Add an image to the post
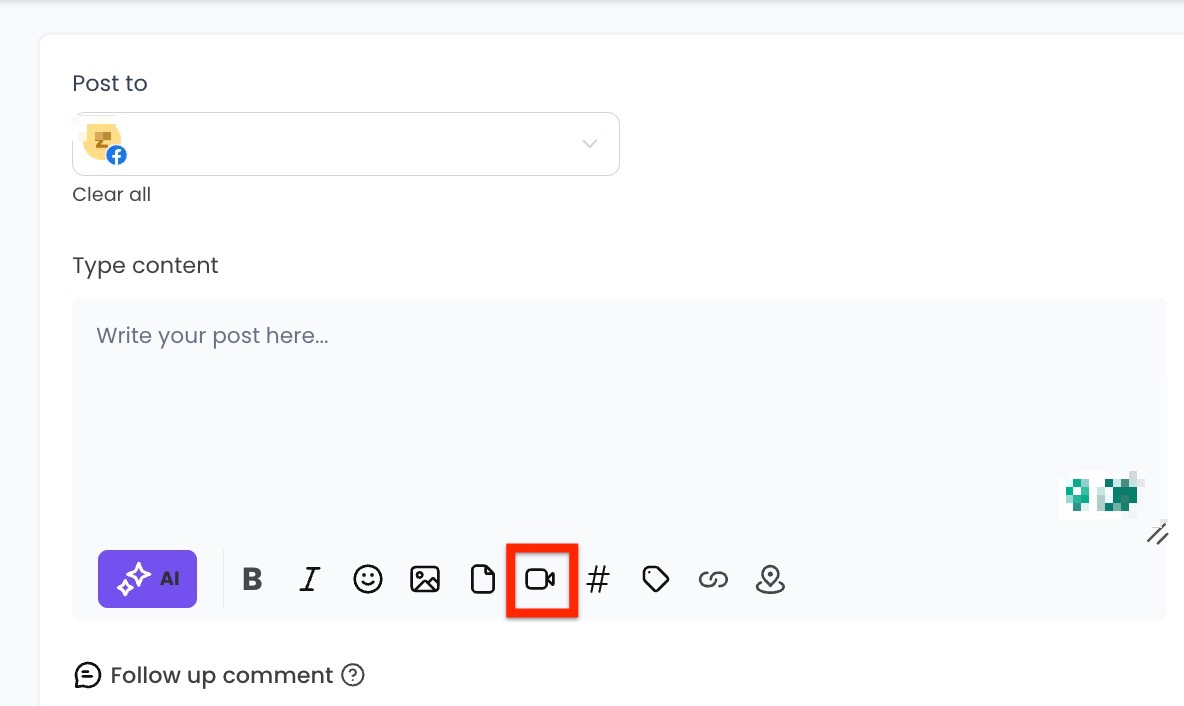The image size is (1184, 706). tap(425, 579)
